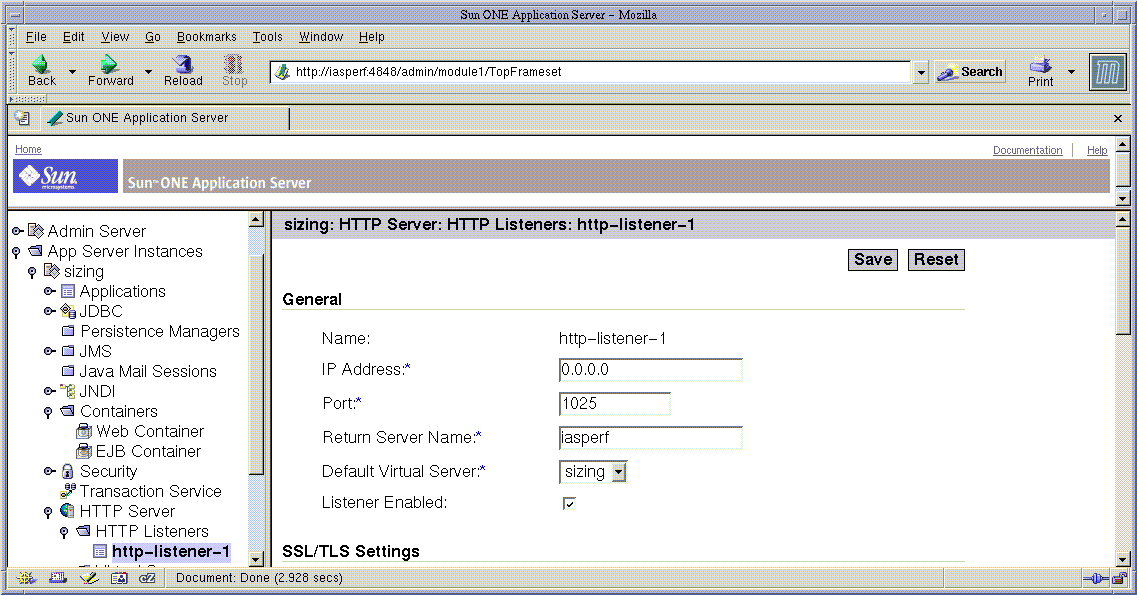Close the current browser tab
Image resolution: width=1137 pixels, height=595 pixels.
click(1117, 118)
